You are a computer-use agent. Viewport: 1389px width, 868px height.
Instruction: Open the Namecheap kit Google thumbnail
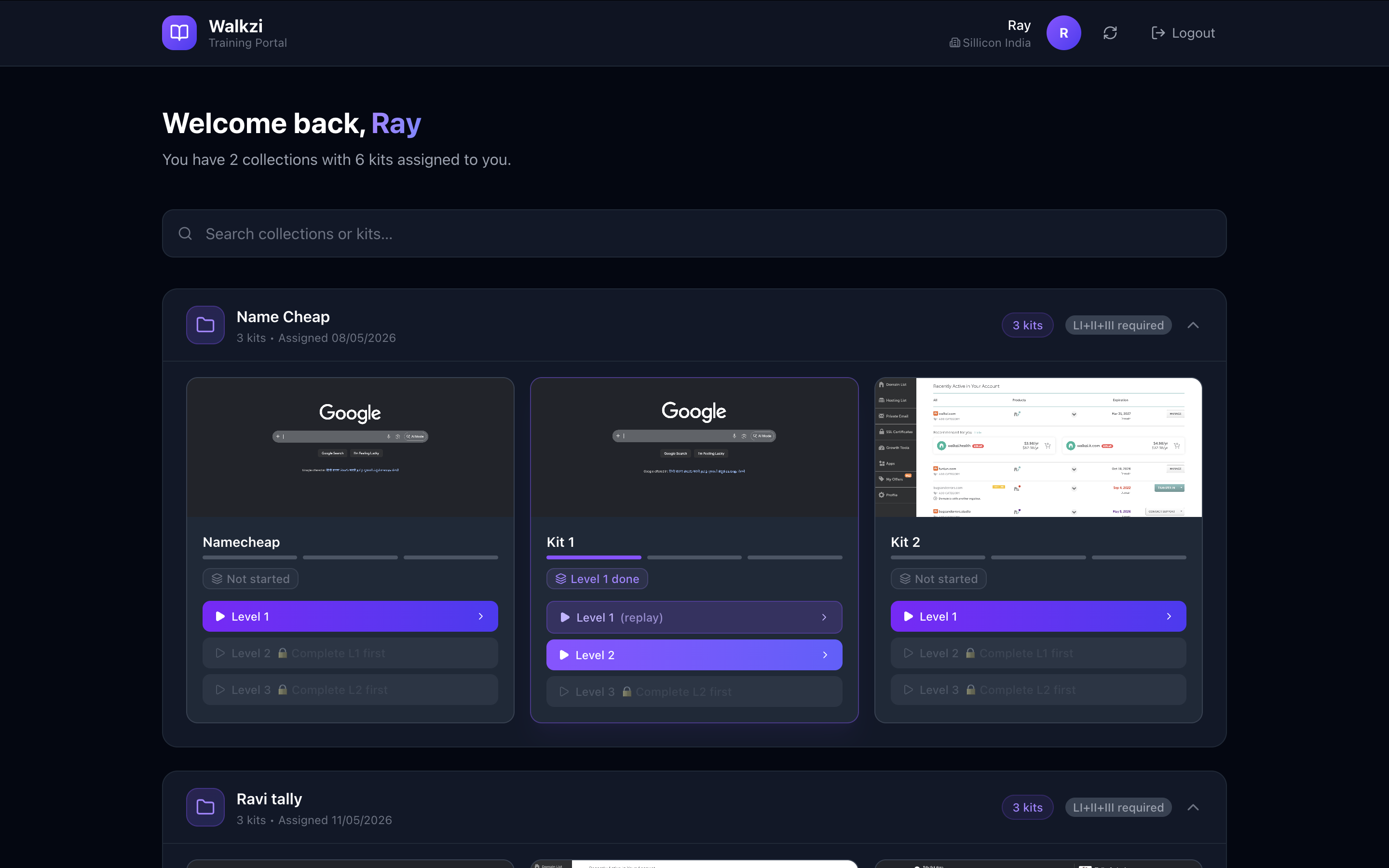click(x=350, y=447)
